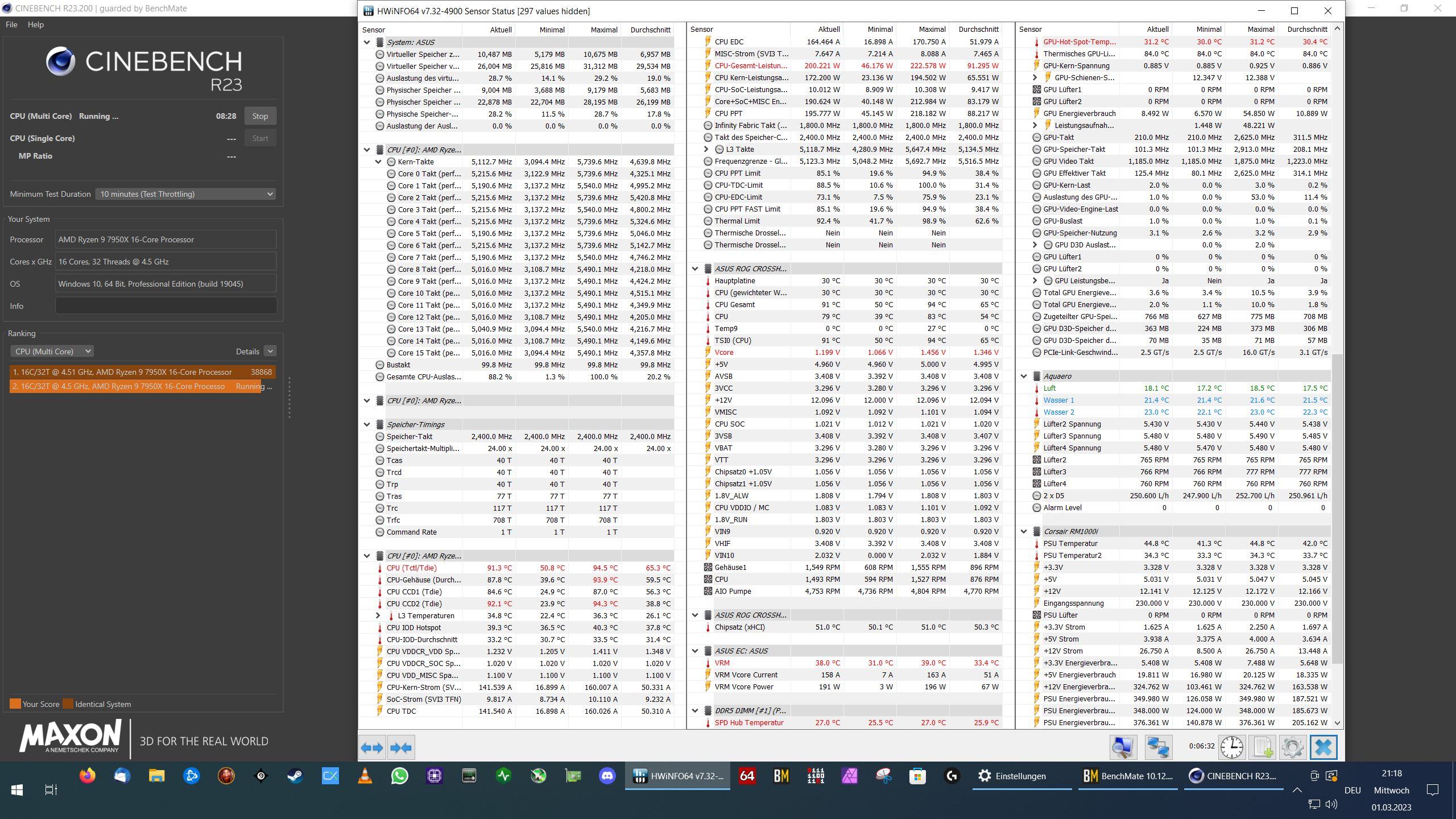Expand the L3 Temperaturen row
This screenshot has width=1456, height=819.
pos(378,616)
